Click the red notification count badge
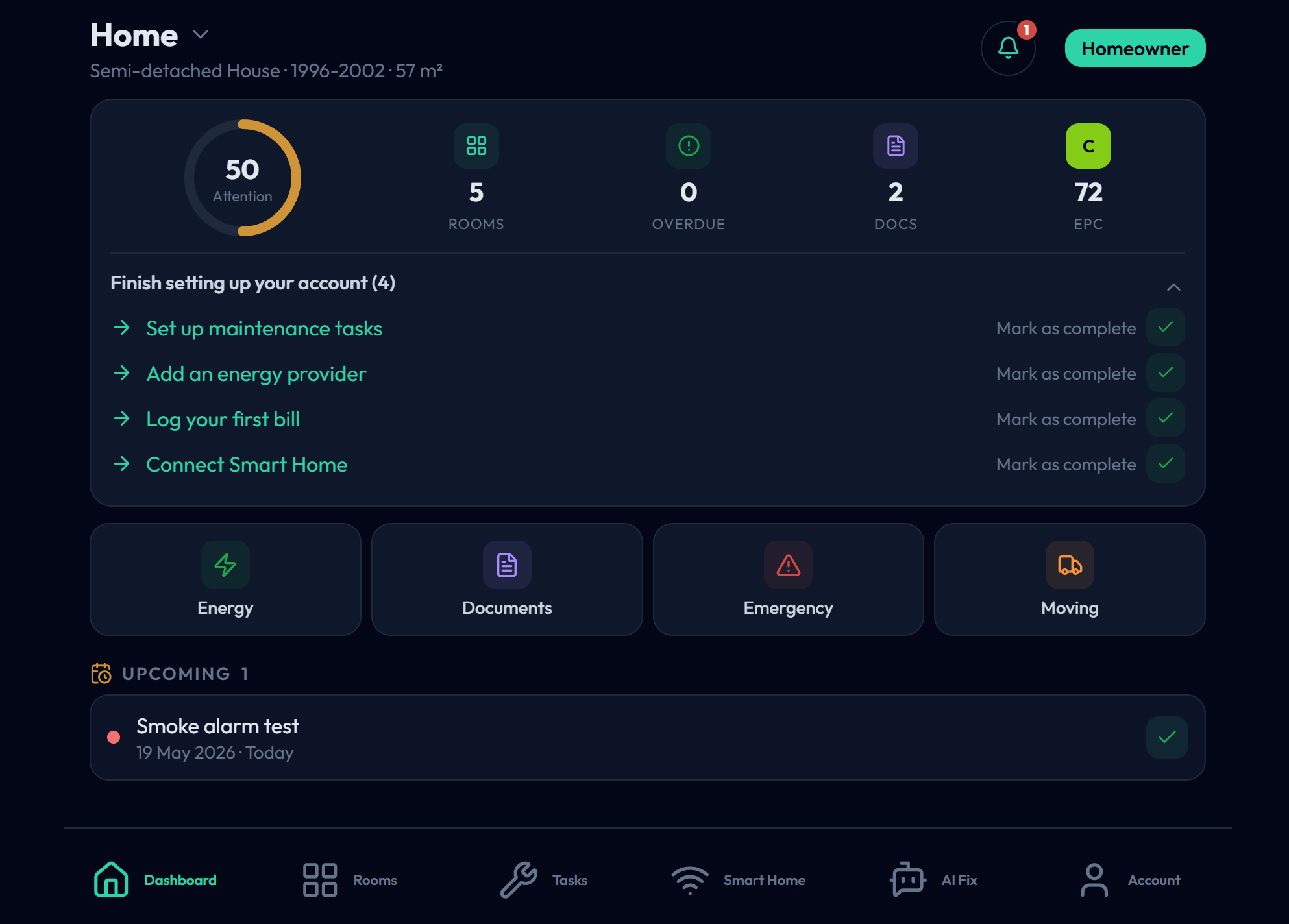This screenshot has height=924, width=1289. [x=1026, y=30]
